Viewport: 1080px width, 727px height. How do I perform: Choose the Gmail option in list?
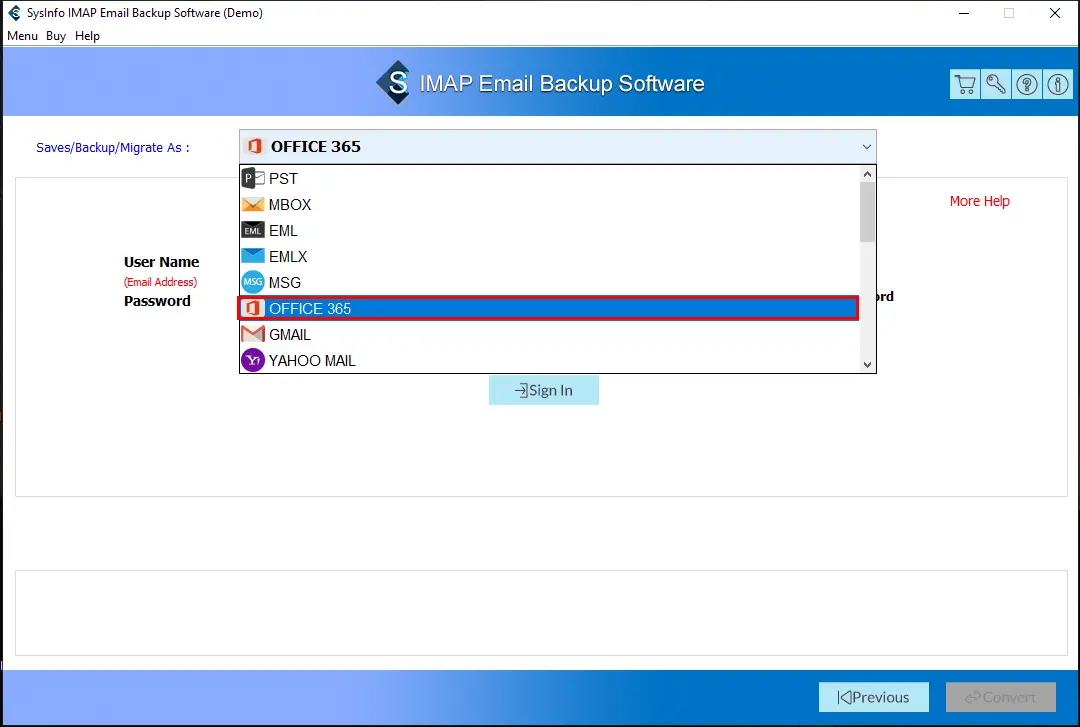289,335
